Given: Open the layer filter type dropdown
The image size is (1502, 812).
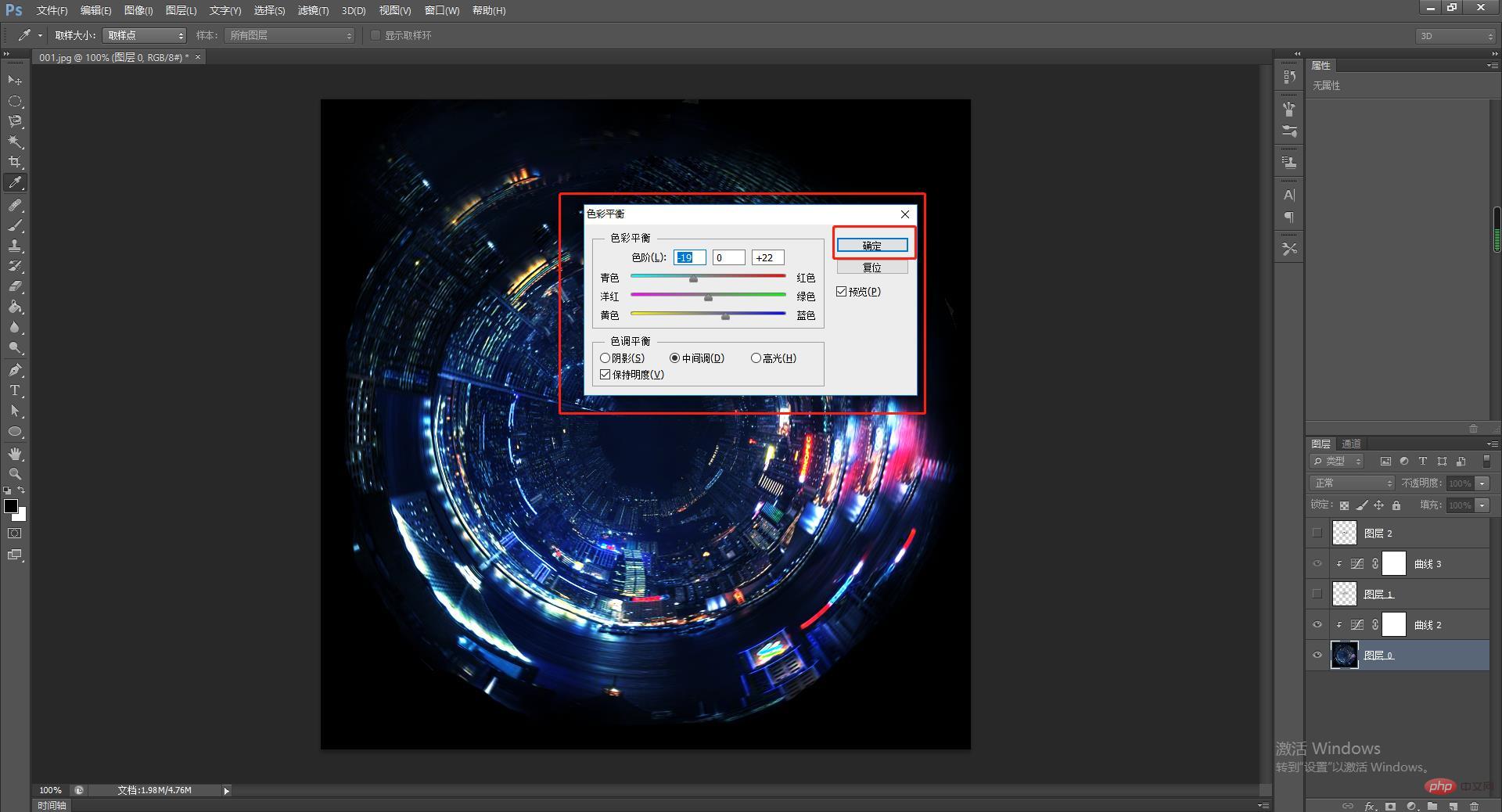Looking at the screenshot, I should coord(1337,462).
